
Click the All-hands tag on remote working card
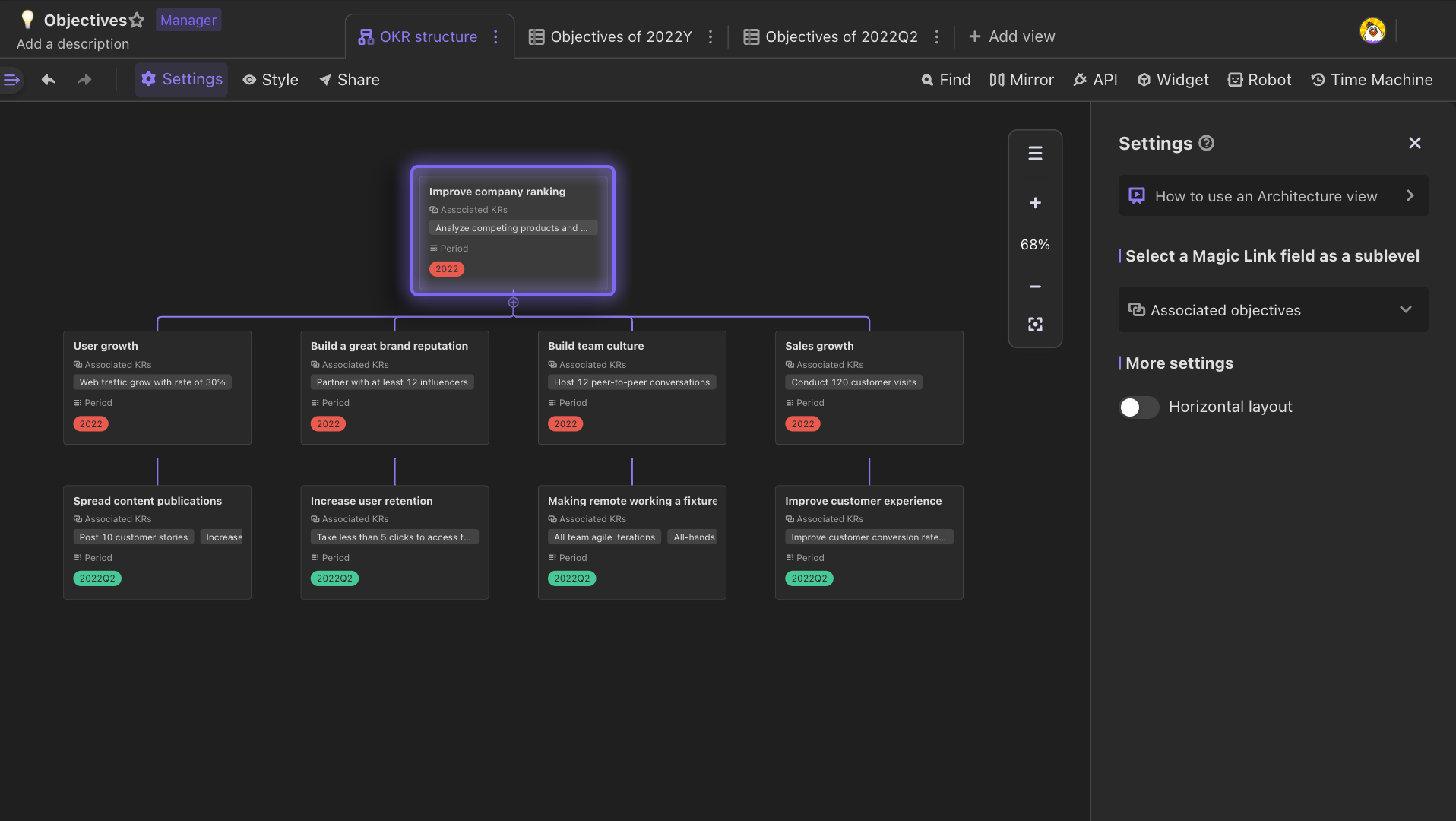pos(693,537)
